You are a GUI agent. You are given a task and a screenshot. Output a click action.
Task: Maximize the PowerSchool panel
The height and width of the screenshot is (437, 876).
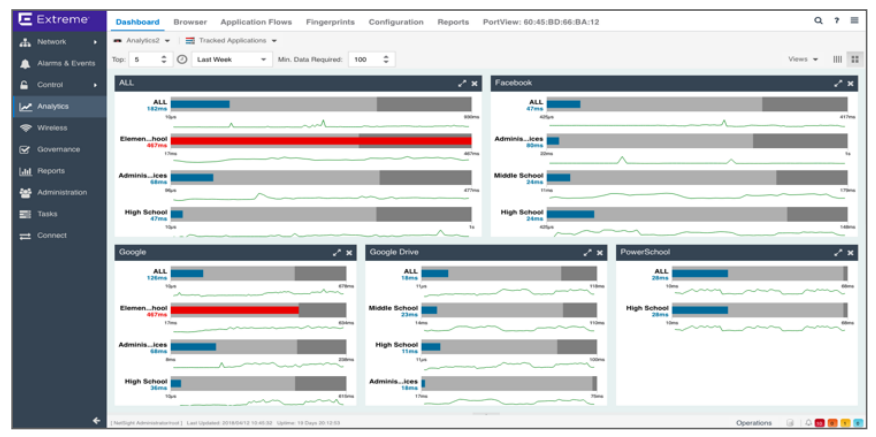coord(837,253)
